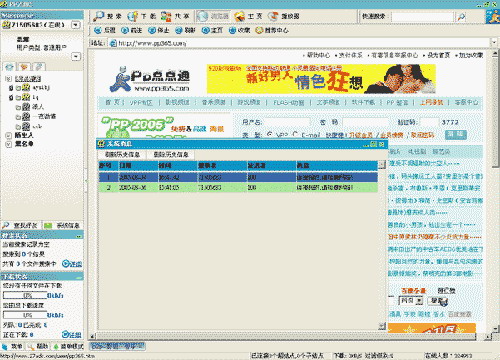Open favorites with the 收藏 icon
Viewport: 500px width, 360px height.
pos(239,30)
